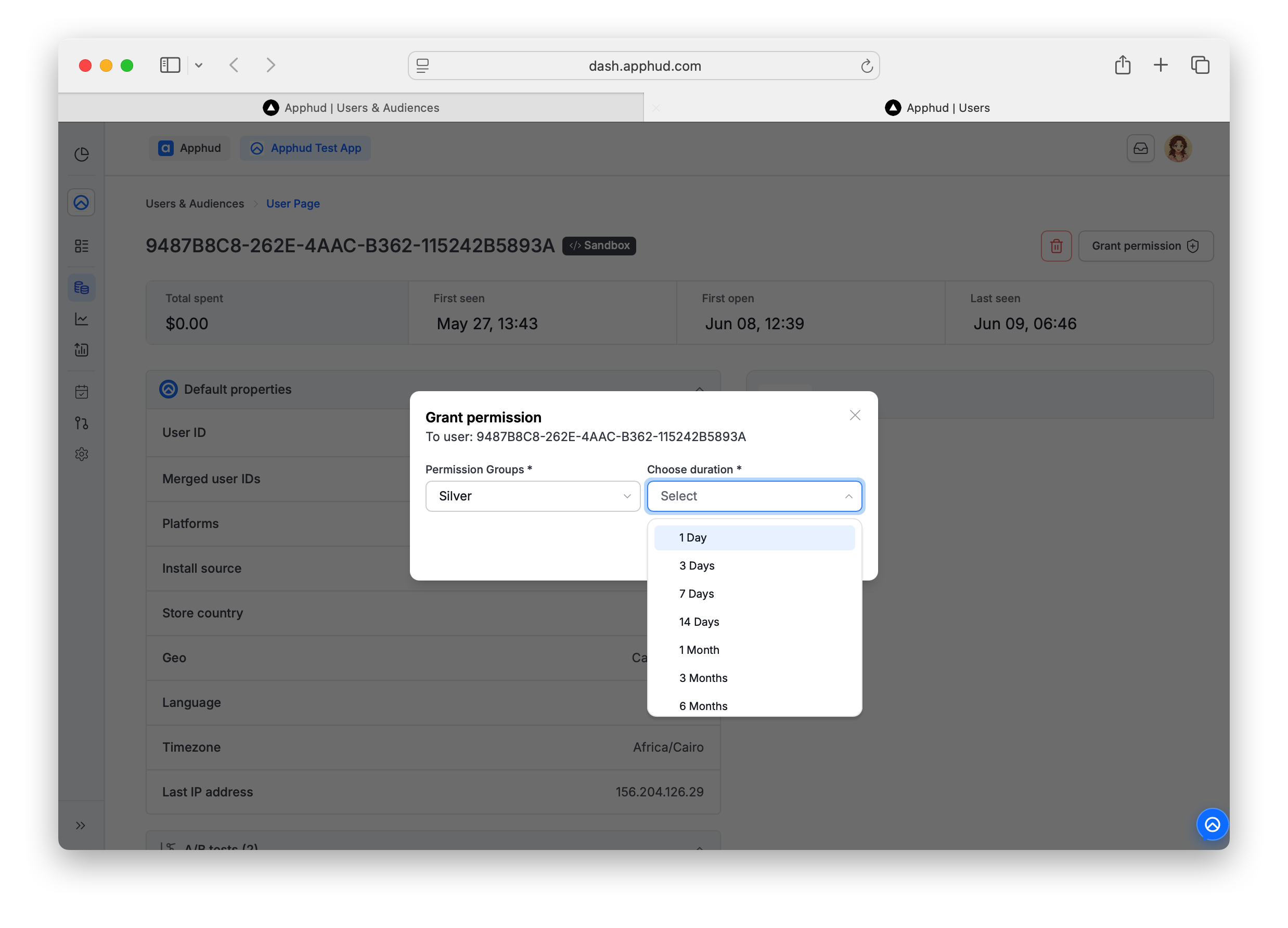The width and height of the screenshot is (1288, 928).
Task: Open the settings gear in sidebar
Action: pyautogui.click(x=82, y=454)
